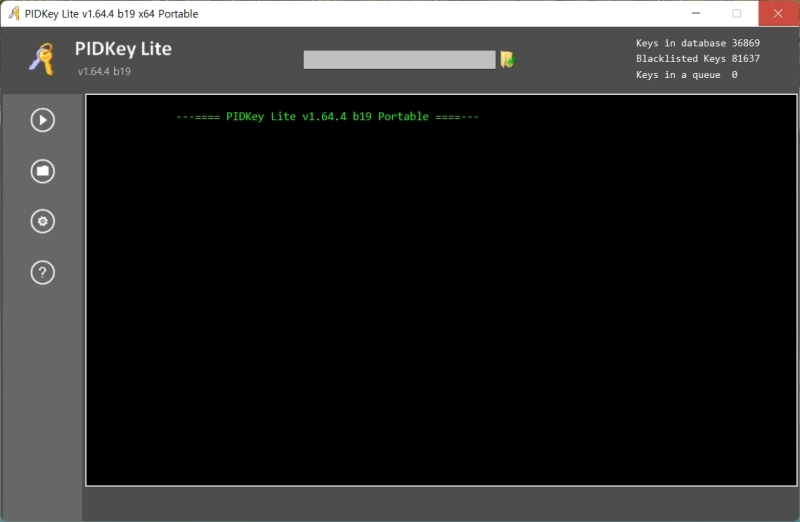Open settings via the gear icon

click(x=42, y=221)
